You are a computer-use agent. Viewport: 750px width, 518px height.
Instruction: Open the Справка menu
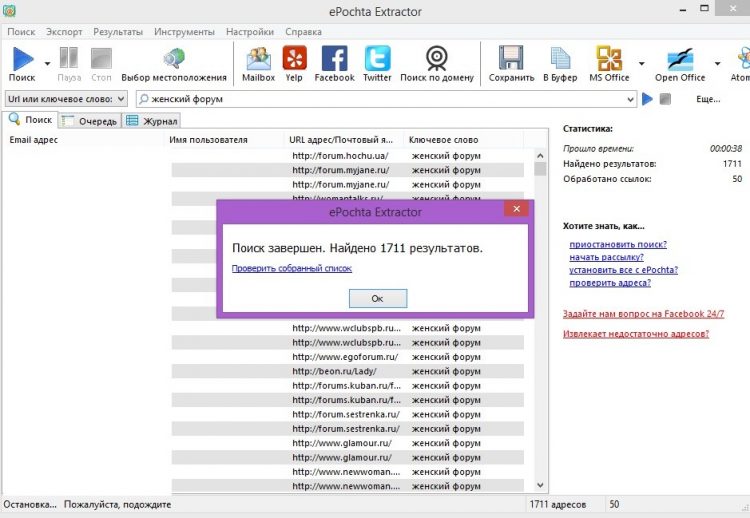pos(303,32)
